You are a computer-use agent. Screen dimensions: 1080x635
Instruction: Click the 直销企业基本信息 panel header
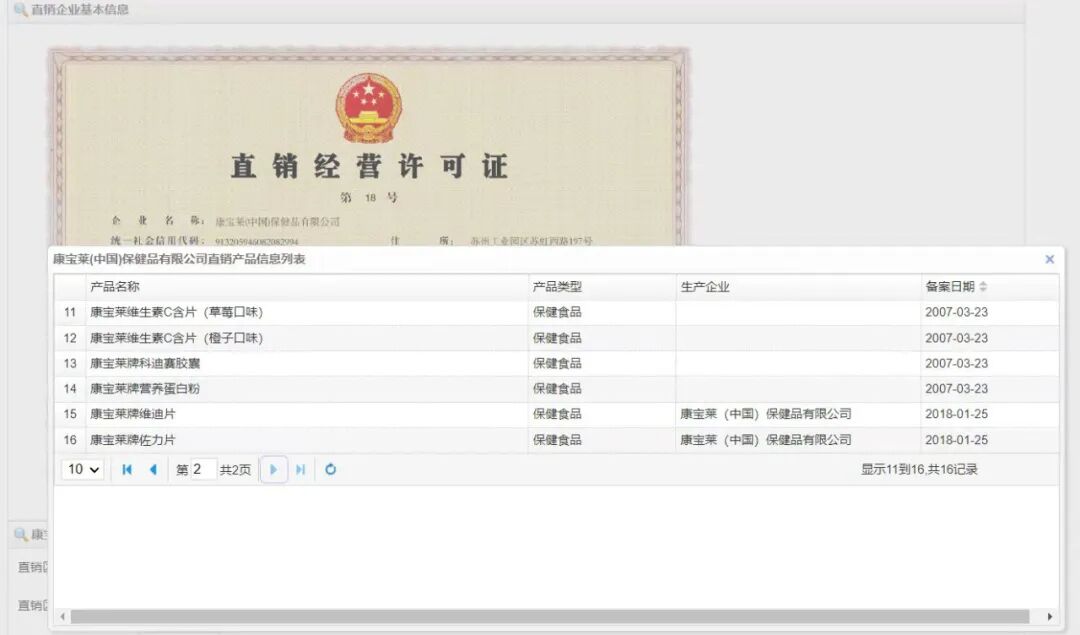coord(517,10)
